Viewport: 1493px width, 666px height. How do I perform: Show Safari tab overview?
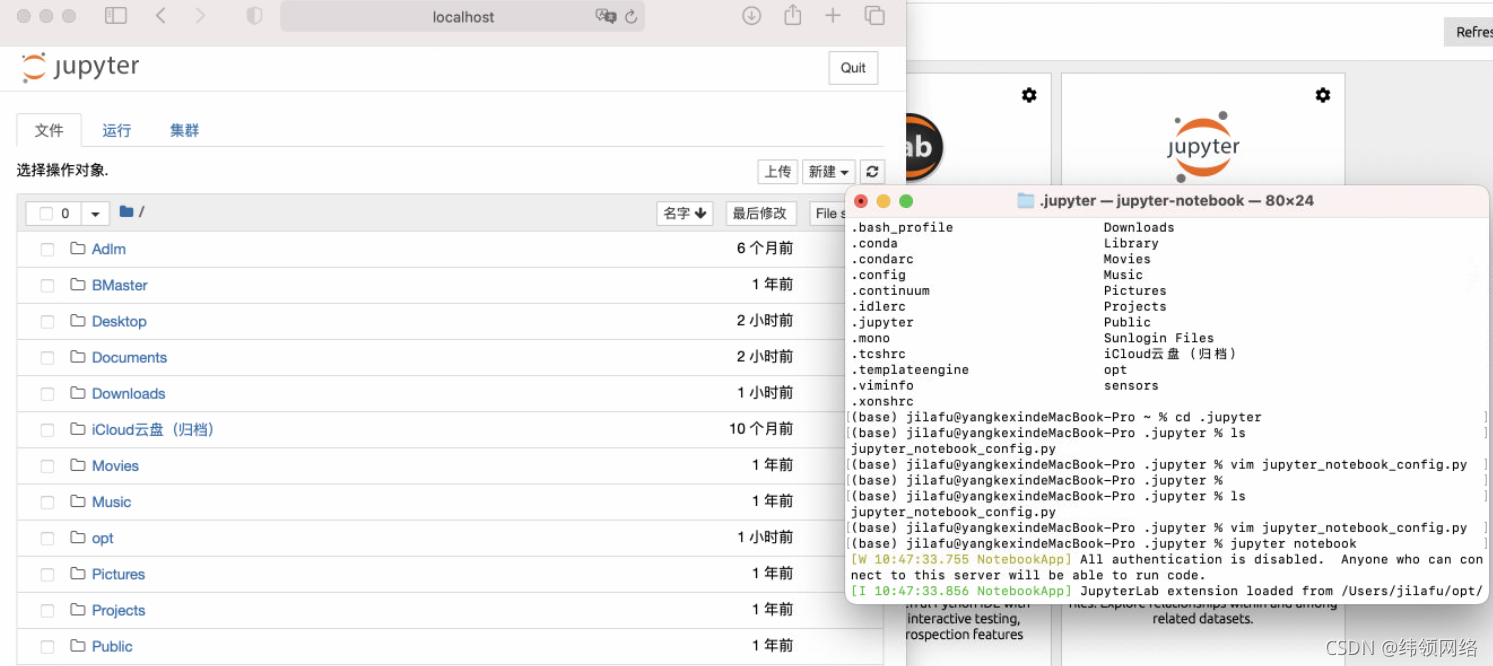(875, 16)
